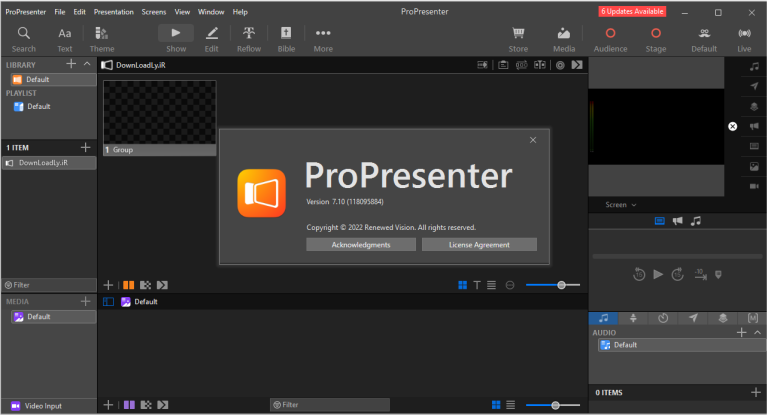Clear the preview with X button

(x=732, y=126)
